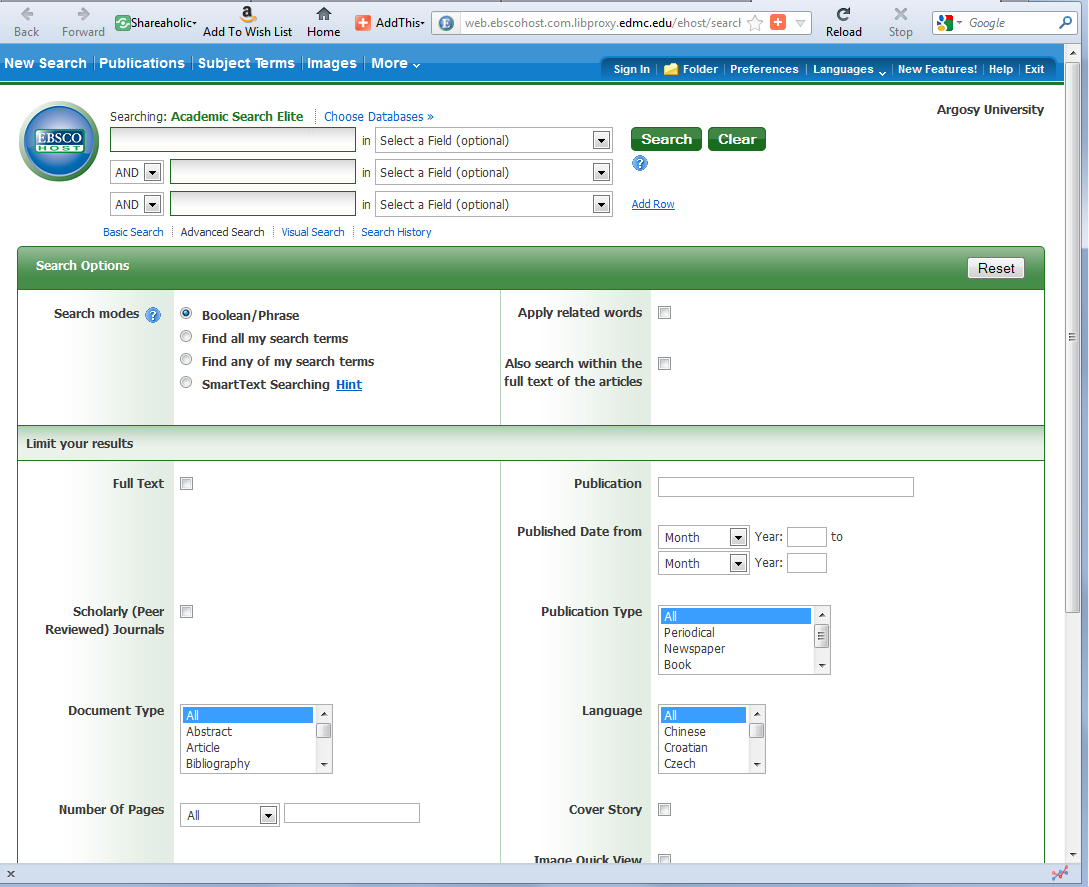
Task: Click the help icon below Search button
Action: pyautogui.click(x=640, y=163)
